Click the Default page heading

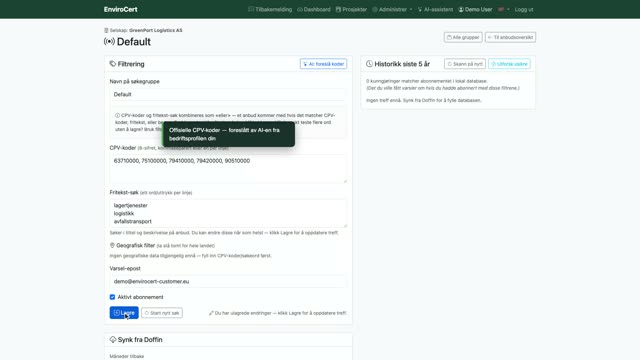[x=133, y=42]
